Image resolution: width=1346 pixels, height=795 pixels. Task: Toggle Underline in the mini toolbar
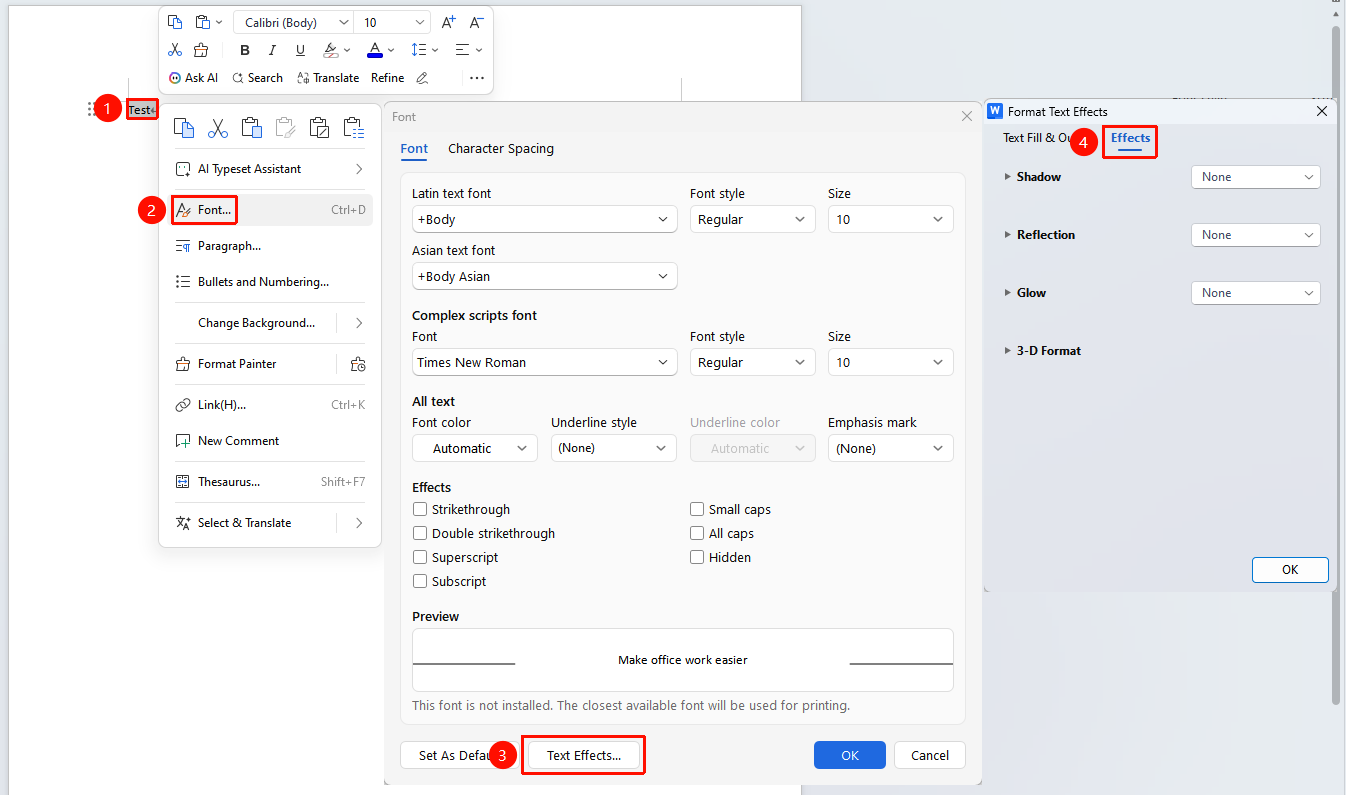tap(300, 50)
